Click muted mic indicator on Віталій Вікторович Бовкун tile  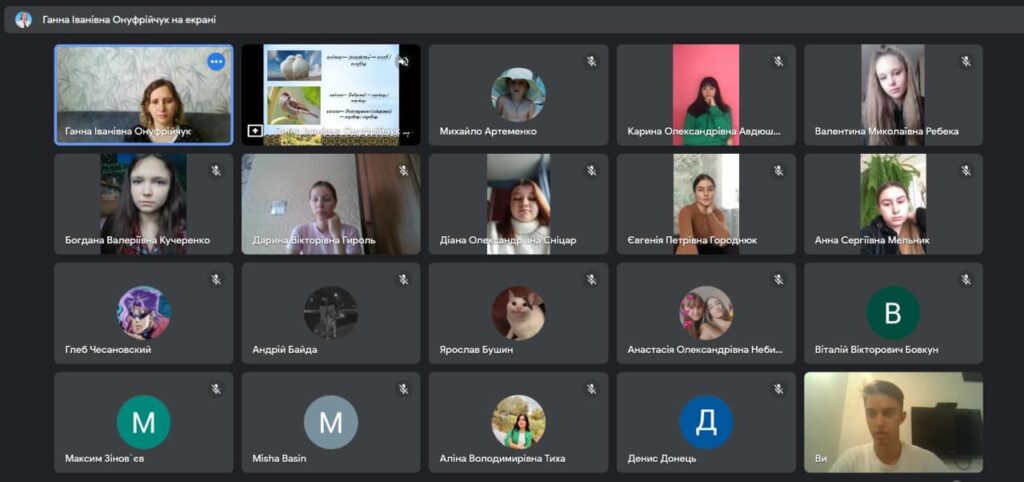pos(966,280)
